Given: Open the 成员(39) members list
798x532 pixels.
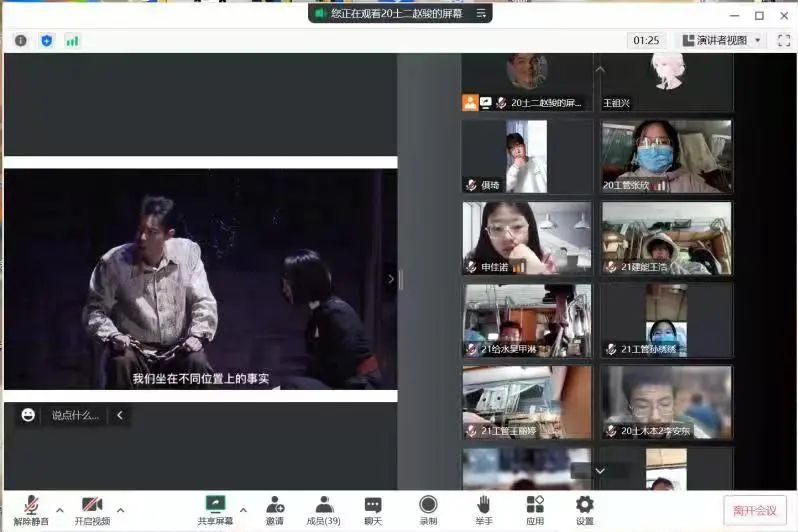Looking at the screenshot, I should [324, 511].
